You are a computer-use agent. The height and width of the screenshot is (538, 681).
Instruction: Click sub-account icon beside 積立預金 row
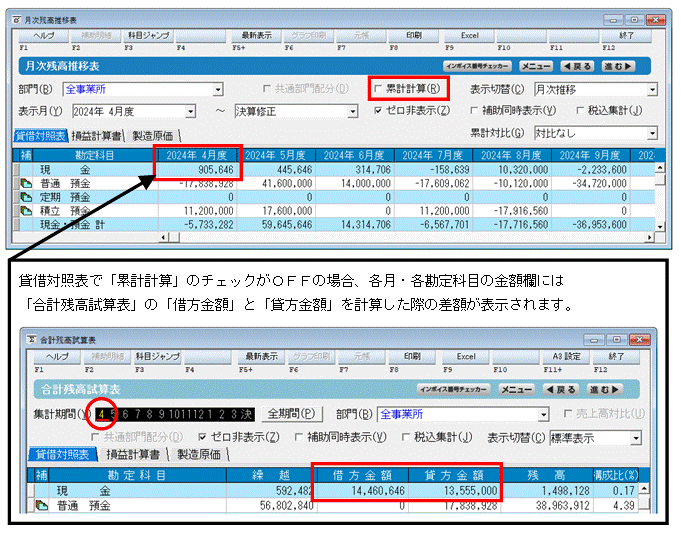(x=26, y=211)
